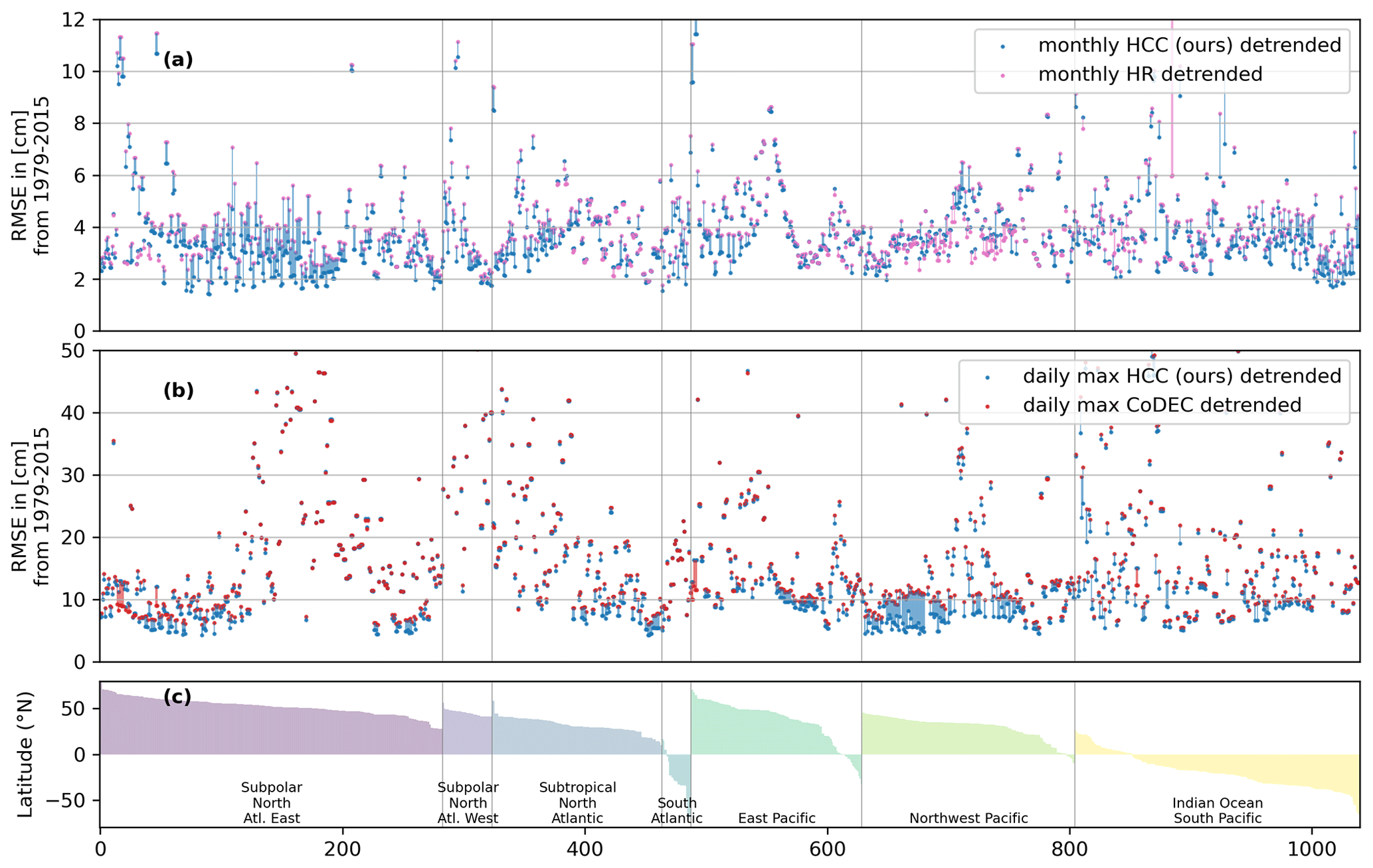The width and height of the screenshot is (1373, 868).
Task: Click the blue monthly HCC legend marker
Action: point(1003,46)
